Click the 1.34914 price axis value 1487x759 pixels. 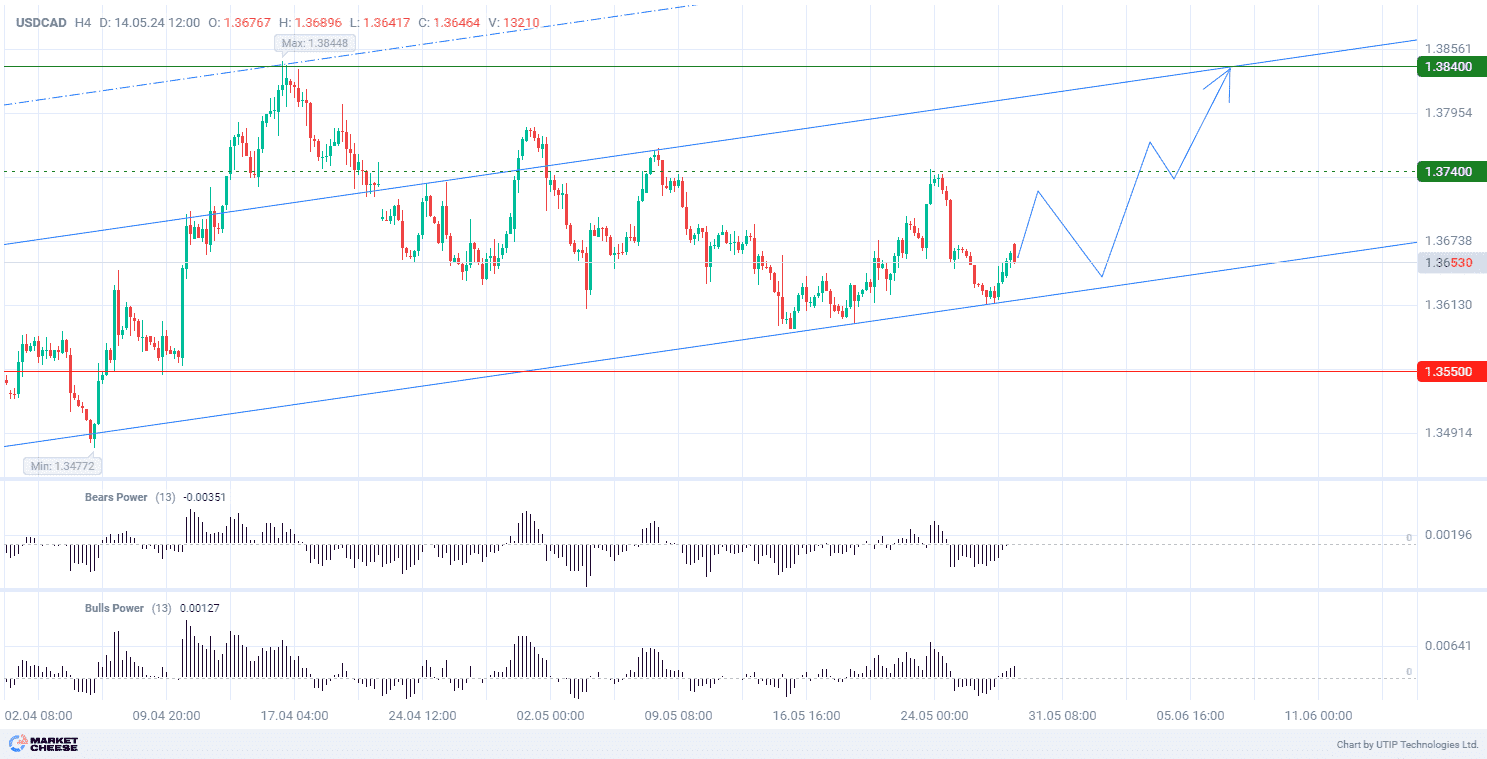tap(1447, 433)
